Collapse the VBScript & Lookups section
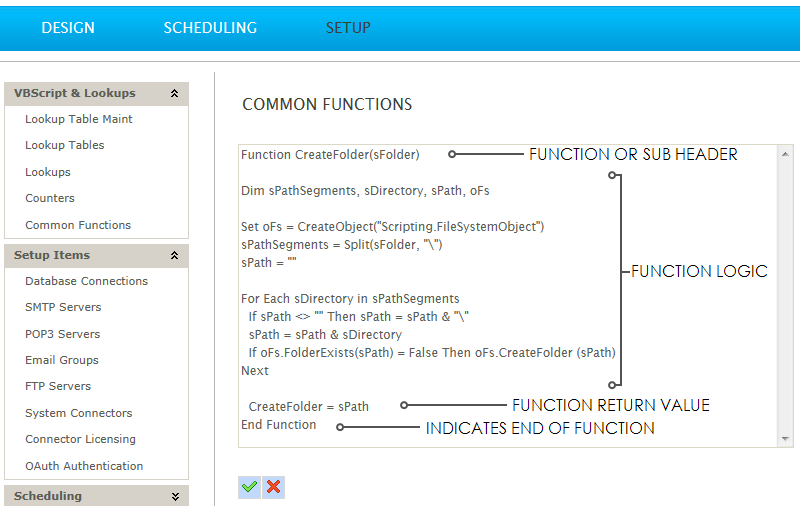 click(x=175, y=94)
